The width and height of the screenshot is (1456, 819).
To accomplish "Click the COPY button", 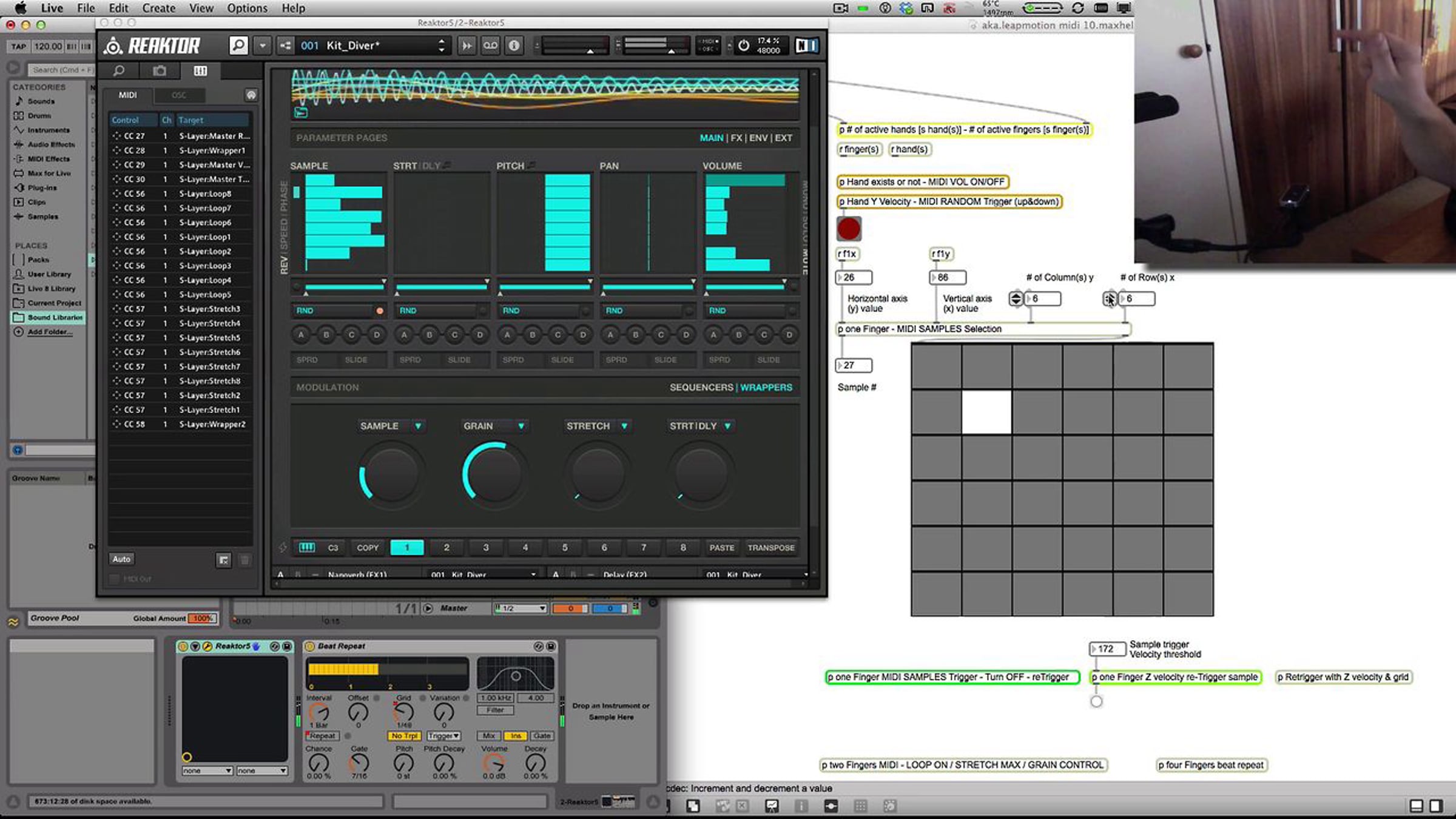I will [x=368, y=548].
